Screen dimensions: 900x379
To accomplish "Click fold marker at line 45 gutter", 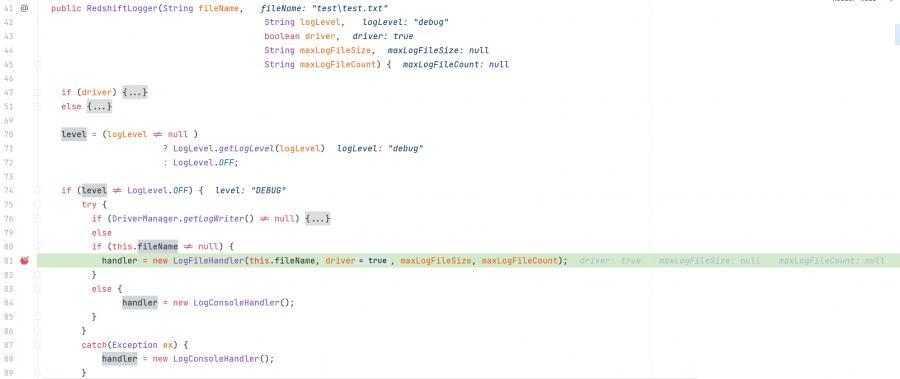I will click(x=37, y=64).
